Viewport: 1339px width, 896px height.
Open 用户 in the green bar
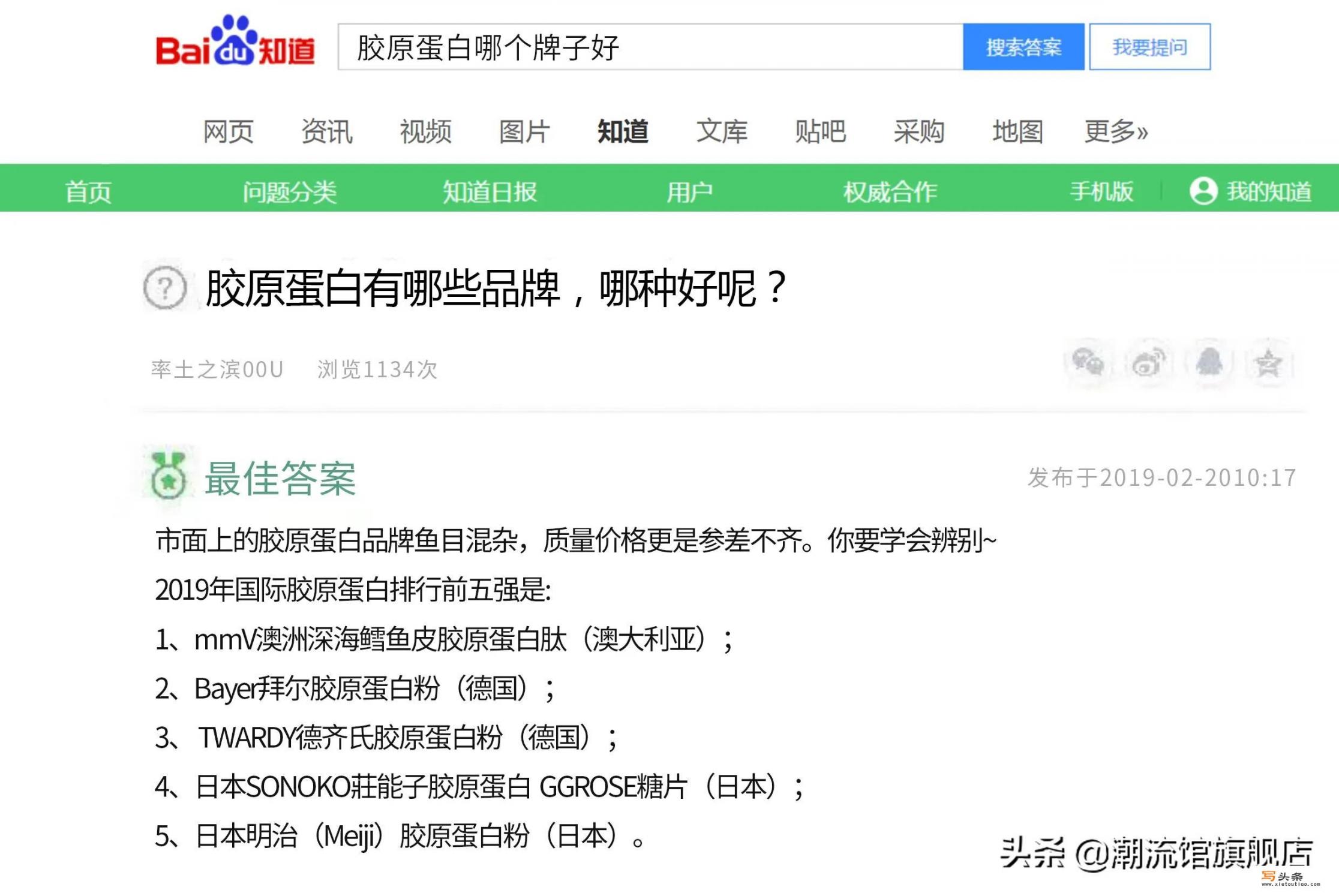[x=690, y=192]
